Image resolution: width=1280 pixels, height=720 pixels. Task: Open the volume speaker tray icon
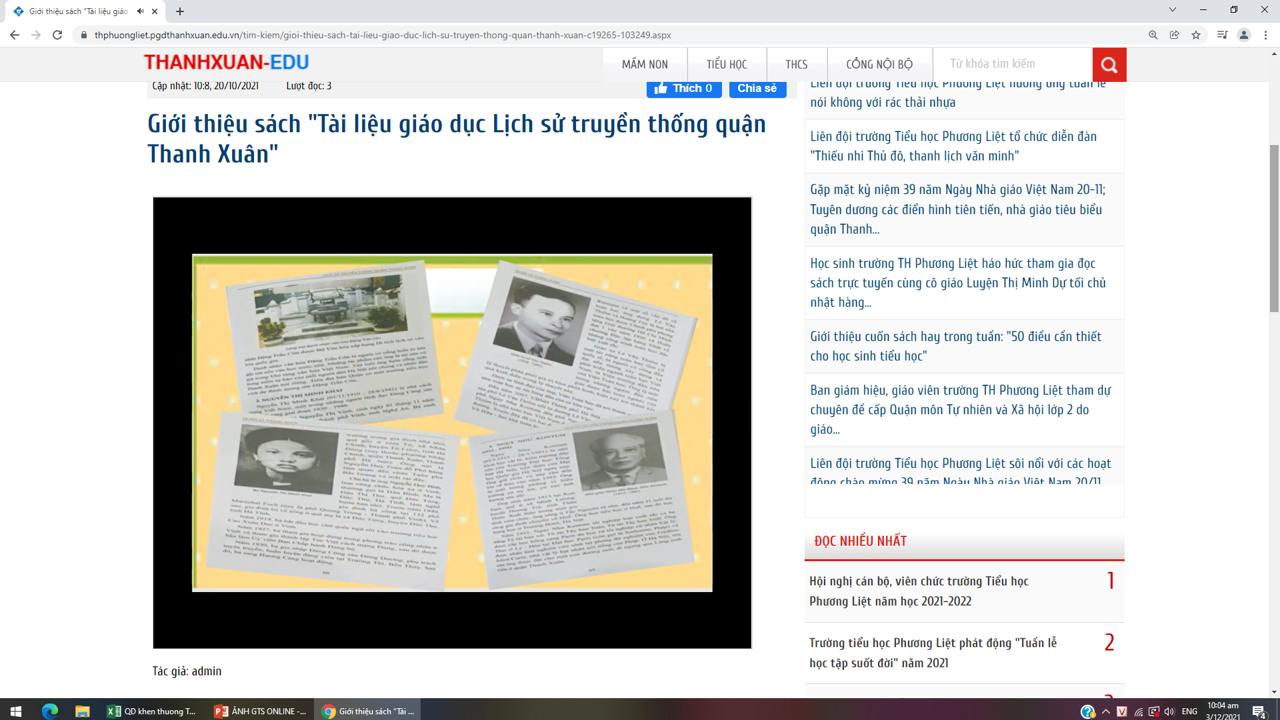point(1169,711)
